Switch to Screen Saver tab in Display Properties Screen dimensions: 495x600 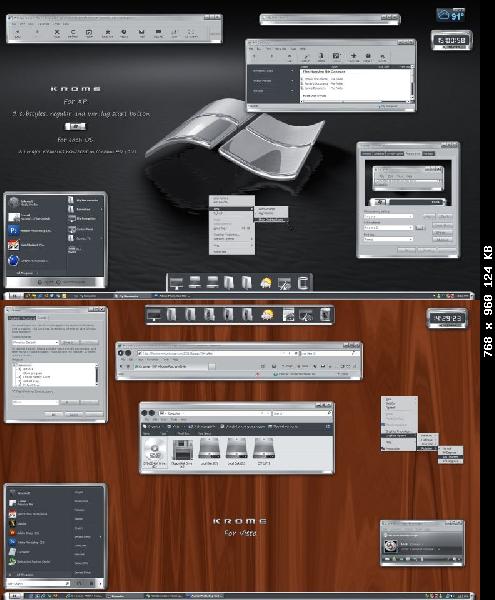coord(394,153)
